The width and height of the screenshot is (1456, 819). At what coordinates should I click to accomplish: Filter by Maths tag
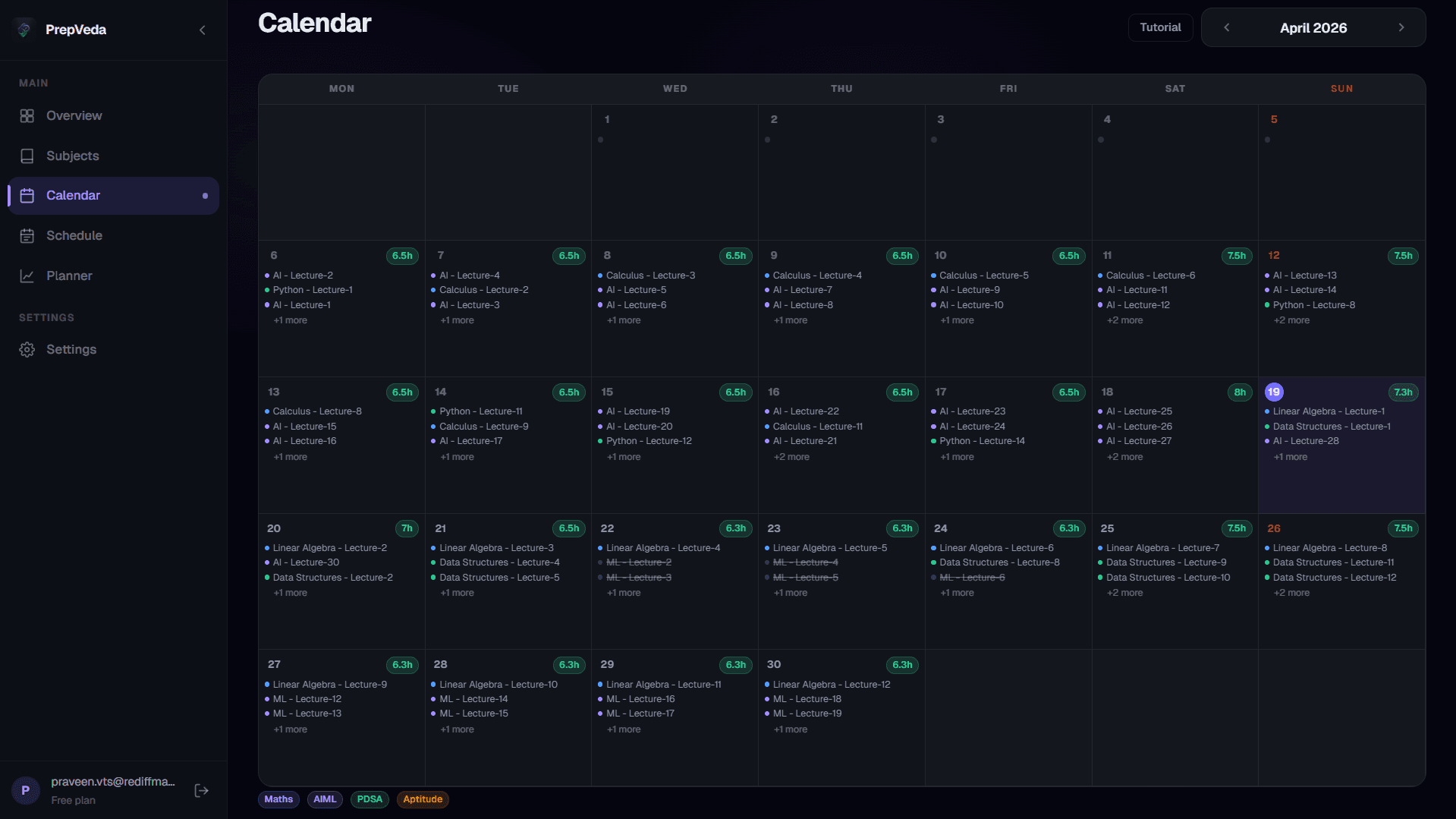click(278, 799)
